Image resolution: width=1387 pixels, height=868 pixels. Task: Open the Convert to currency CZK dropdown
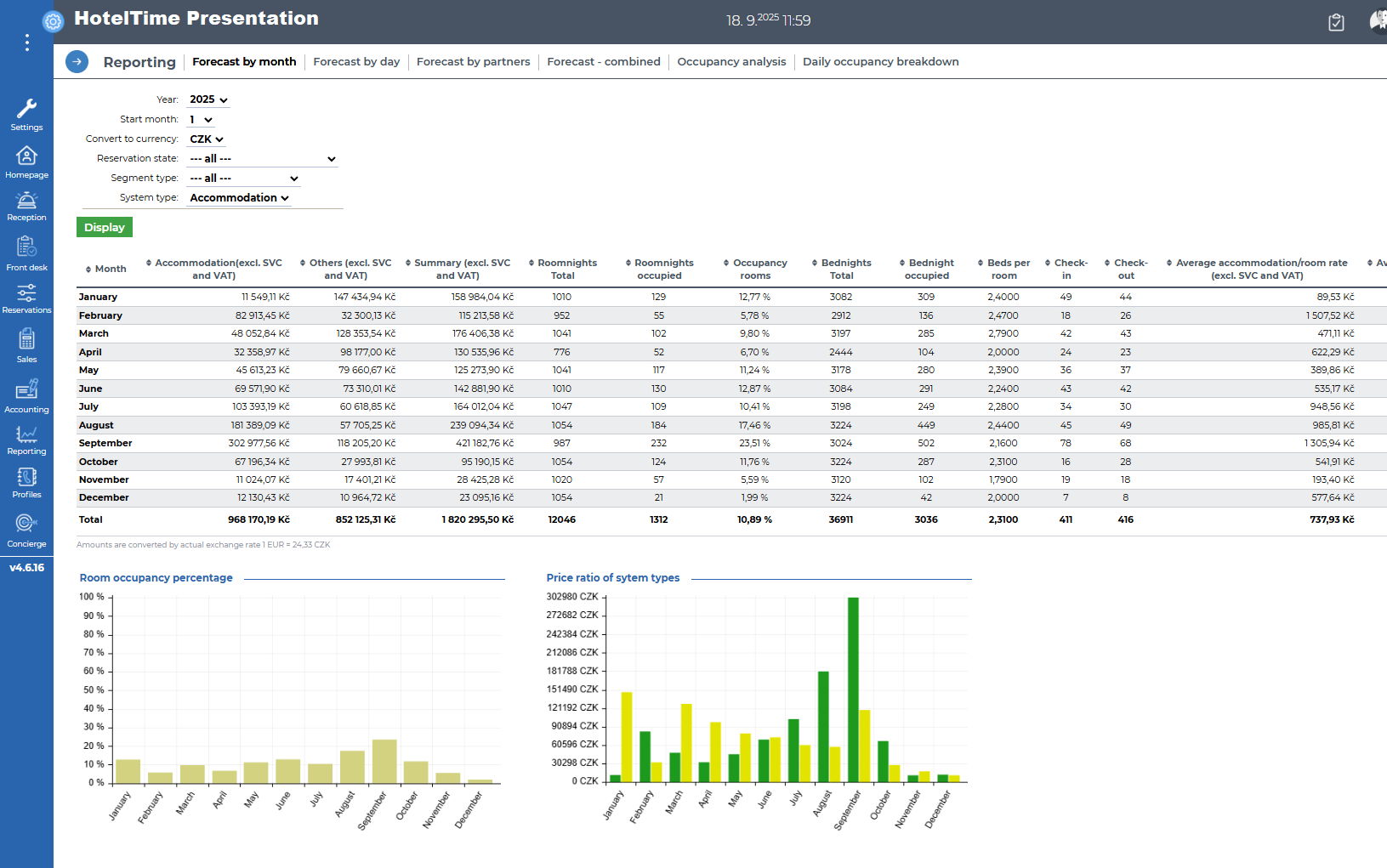click(x=206, y=139)
